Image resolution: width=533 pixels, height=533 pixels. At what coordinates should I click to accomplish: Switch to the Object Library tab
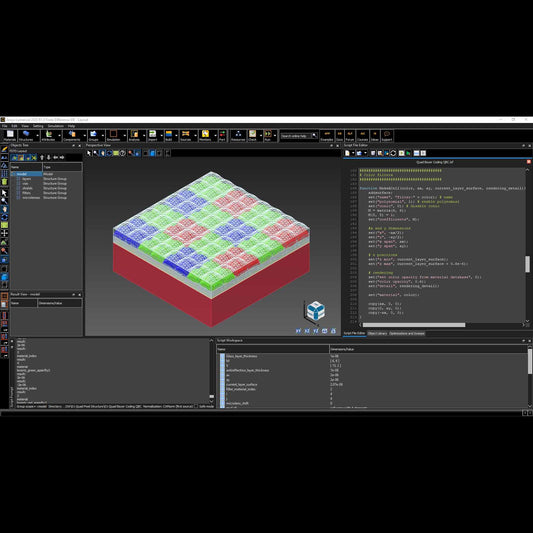tap(377, 333)
